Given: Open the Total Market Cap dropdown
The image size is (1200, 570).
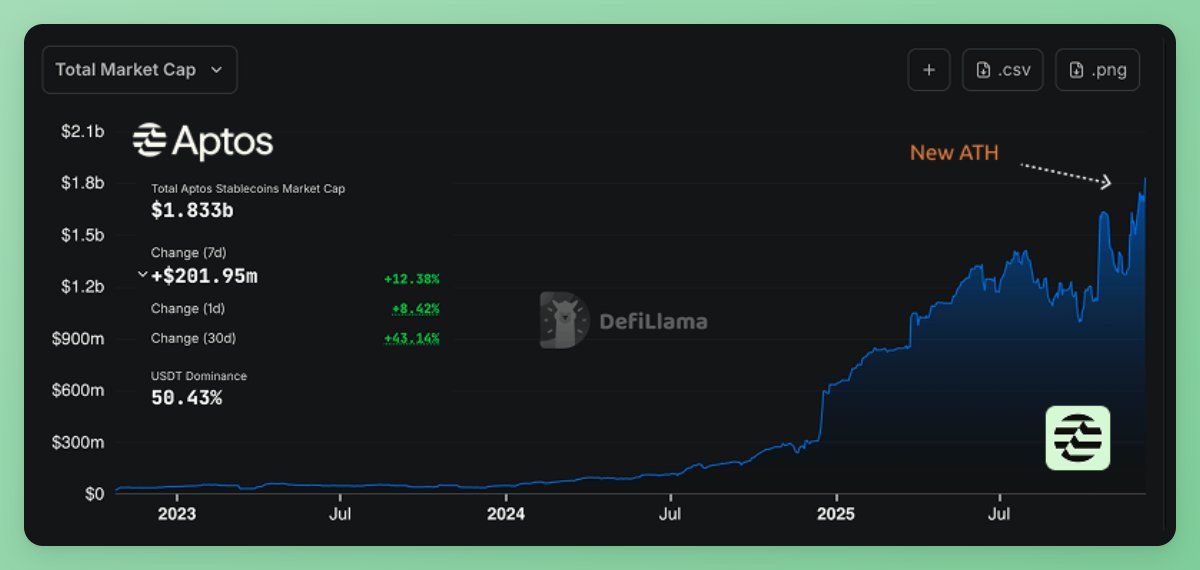Looking at the screenshot, I should pyautogui.click(x=140, y=70).
